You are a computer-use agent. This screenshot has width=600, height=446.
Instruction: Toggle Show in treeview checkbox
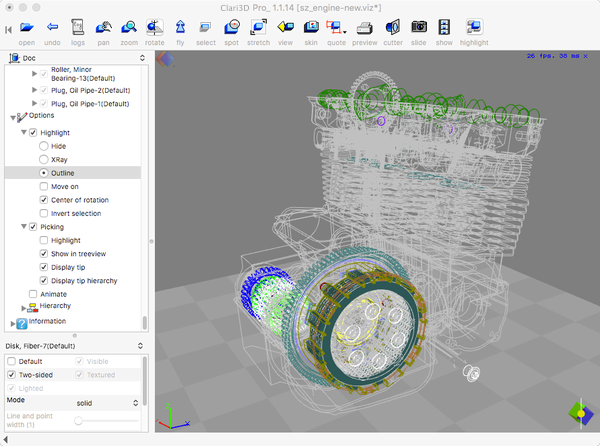point(44,253)
